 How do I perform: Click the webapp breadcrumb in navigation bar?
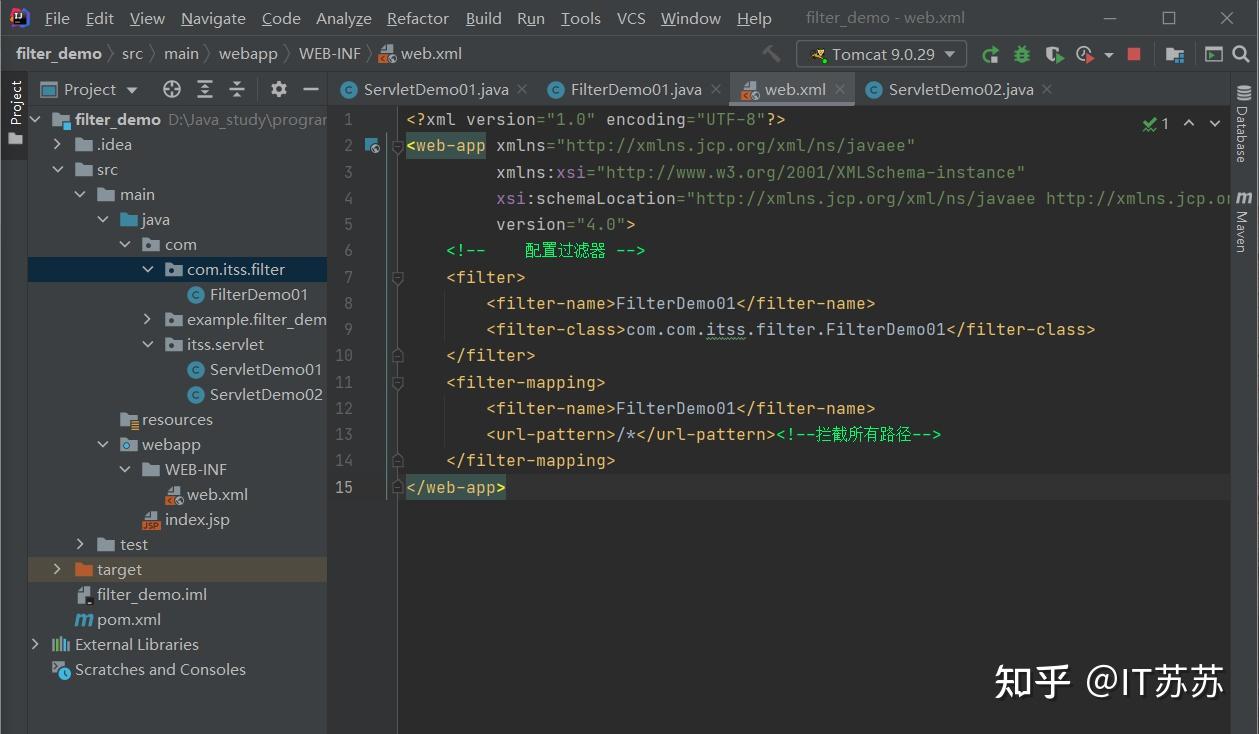[x=248, y=54]
